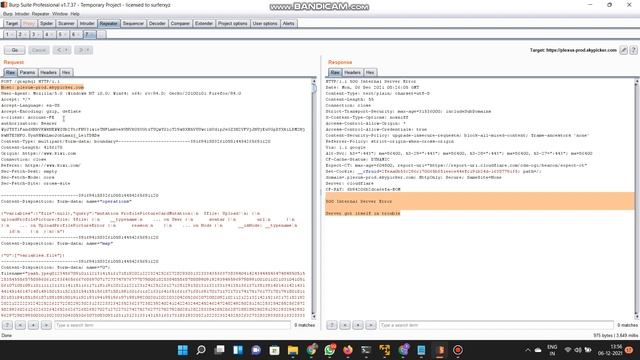Click the '500 Internal Server Error' body text
This screenshot has width=640, height=360.
[x=359, y=202]
